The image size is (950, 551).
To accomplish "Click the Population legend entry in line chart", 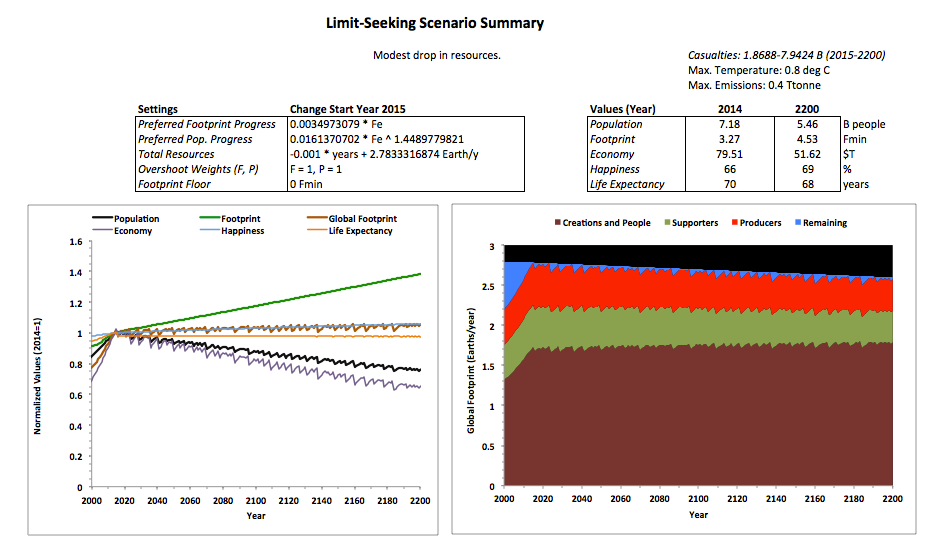I will coord(135,218).
